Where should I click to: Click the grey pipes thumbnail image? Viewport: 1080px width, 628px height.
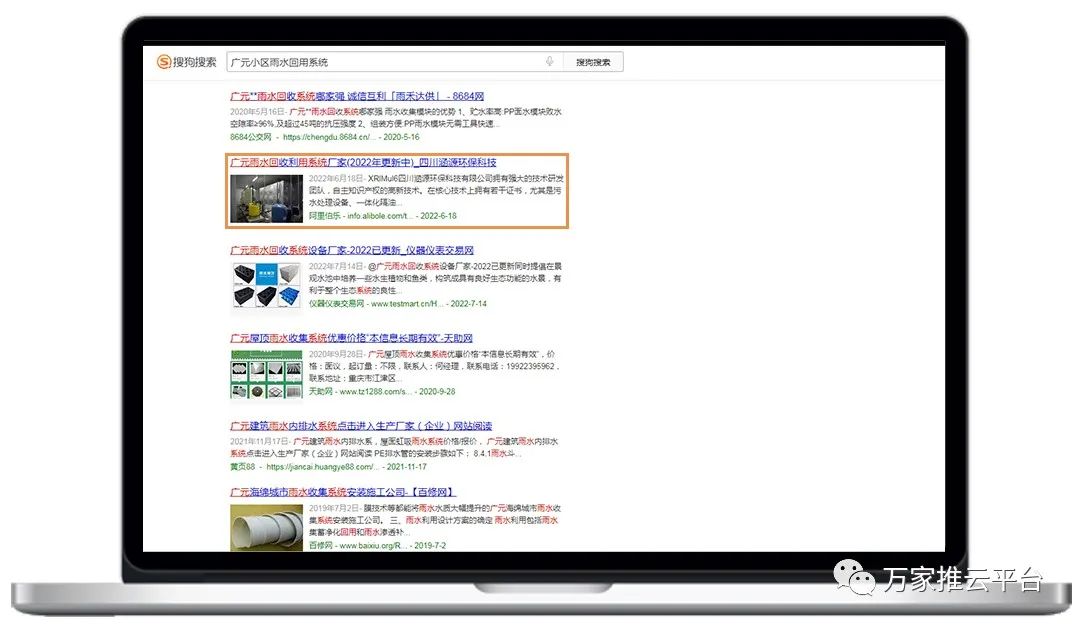tap(266, 527)
